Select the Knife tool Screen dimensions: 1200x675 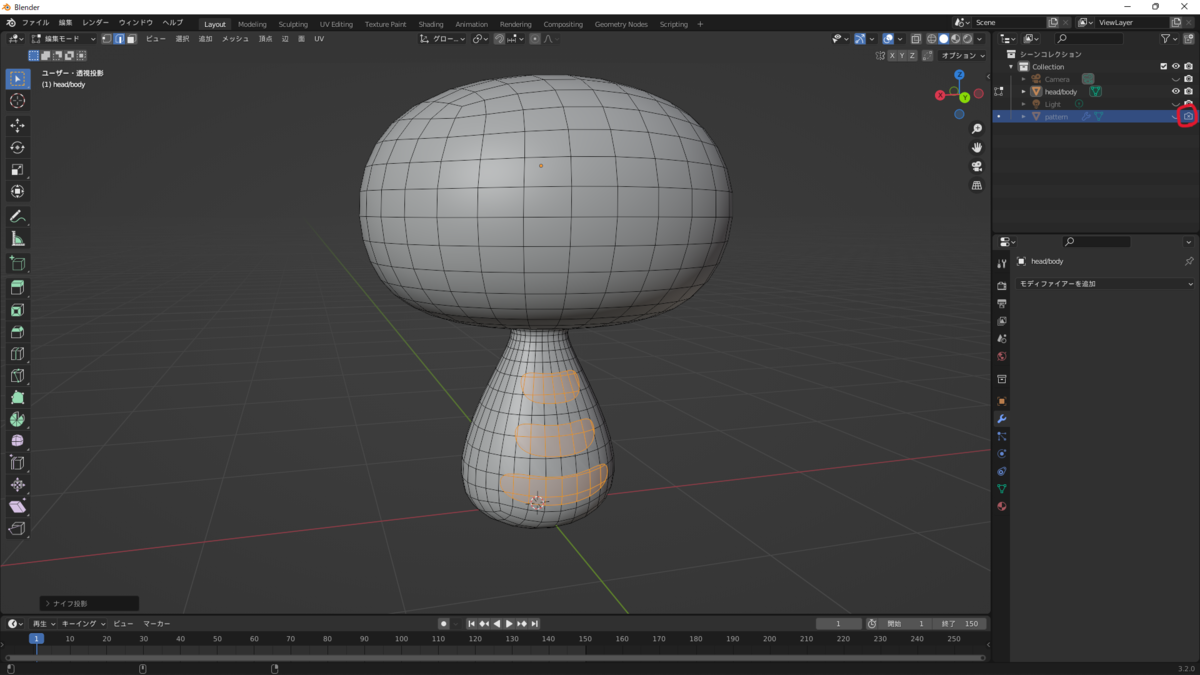(x=17, y=376)
